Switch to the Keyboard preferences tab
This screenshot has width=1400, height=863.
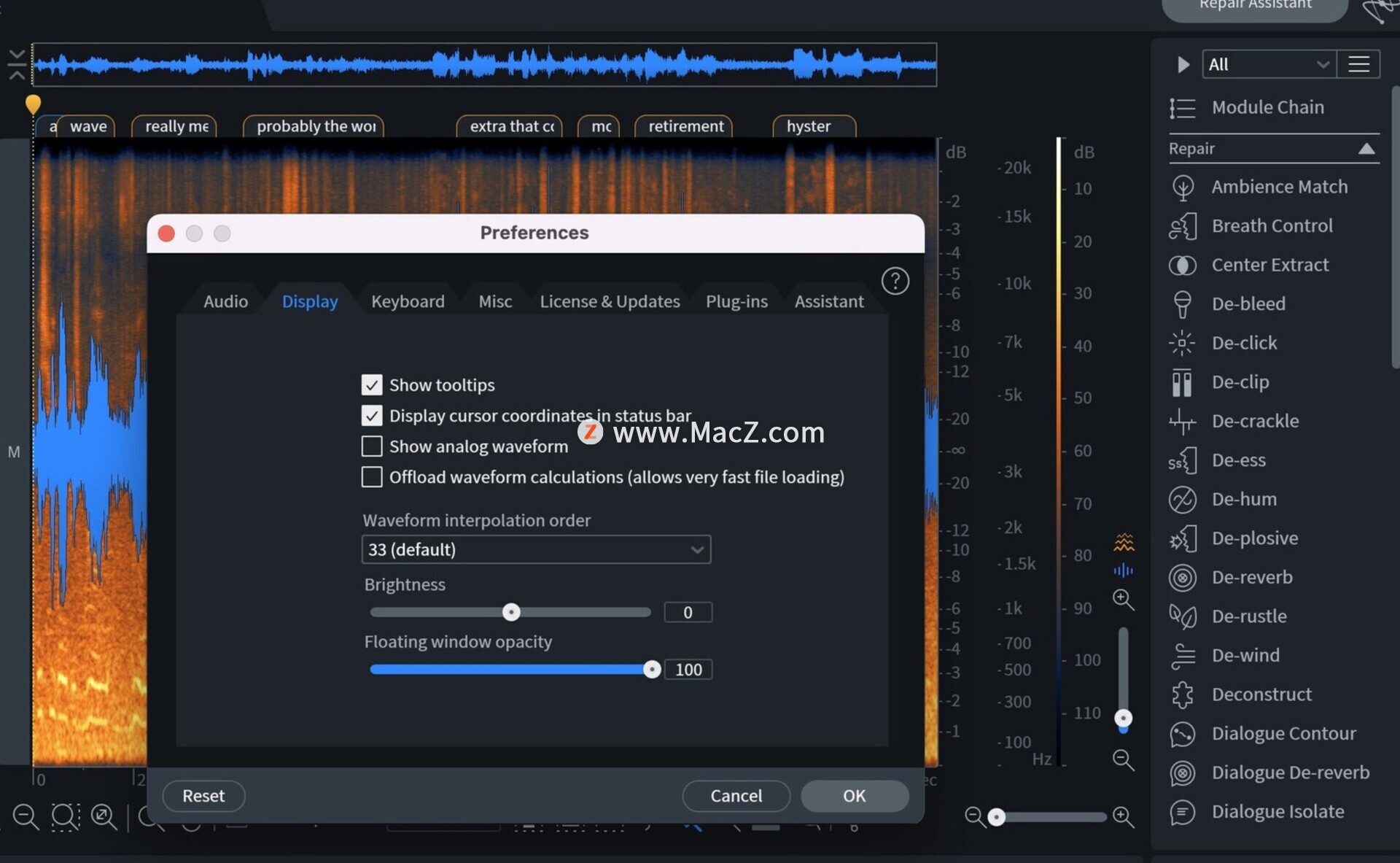[x=408, y=301]
